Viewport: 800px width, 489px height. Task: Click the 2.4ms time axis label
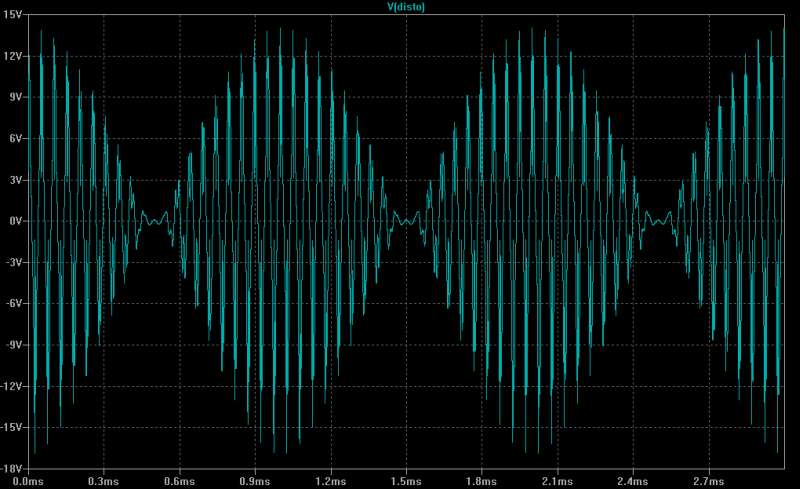coord(633,481)
